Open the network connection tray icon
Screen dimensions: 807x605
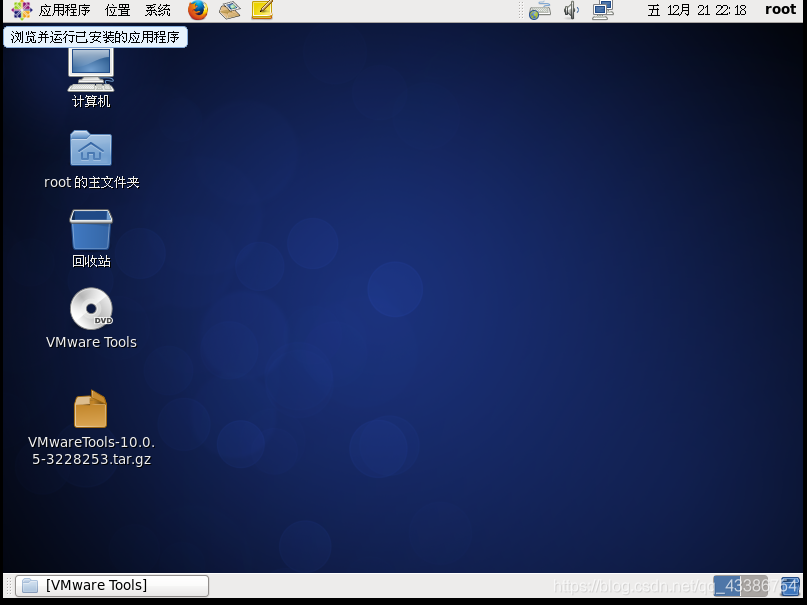[x=603, y=10]
